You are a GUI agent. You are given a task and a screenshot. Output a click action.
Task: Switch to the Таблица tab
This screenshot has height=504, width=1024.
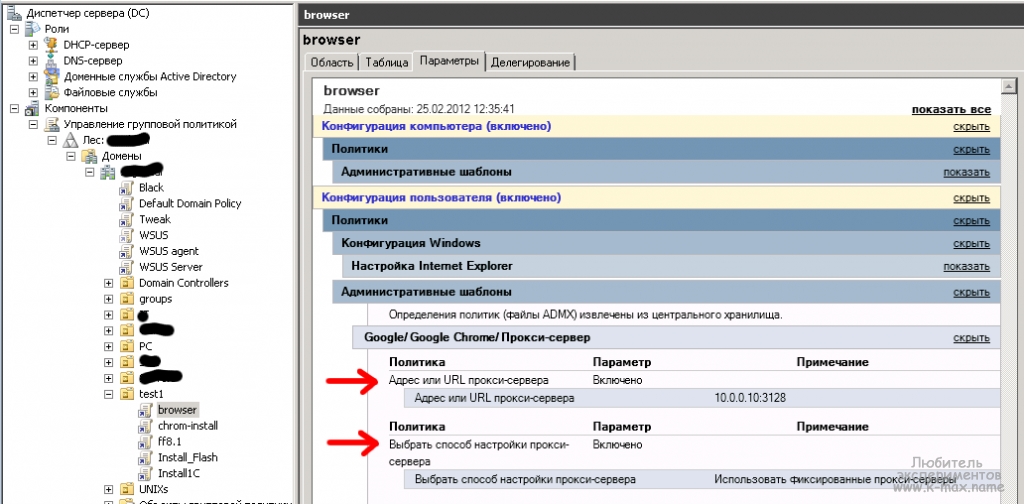387,63
